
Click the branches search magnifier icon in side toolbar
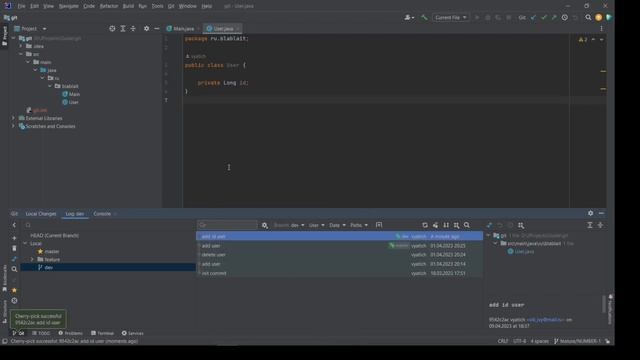tap(14, 269)
